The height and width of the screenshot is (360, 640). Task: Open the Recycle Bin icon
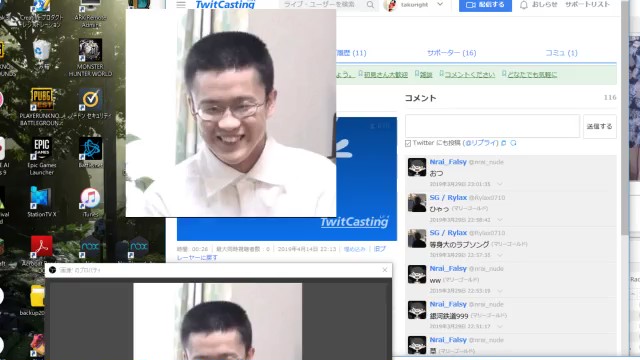(42, 55)
